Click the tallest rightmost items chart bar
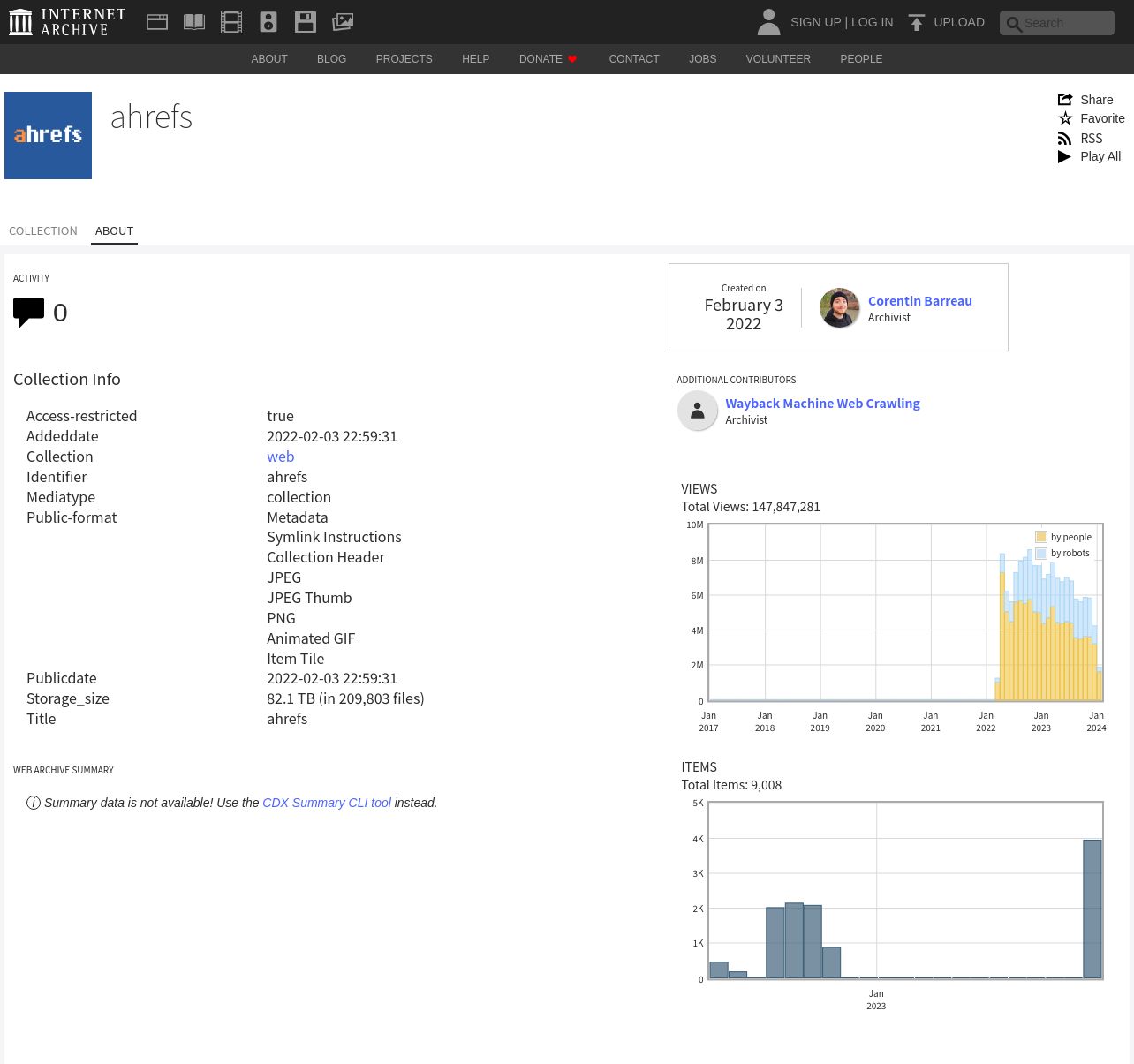 [x=1092, y=909]
